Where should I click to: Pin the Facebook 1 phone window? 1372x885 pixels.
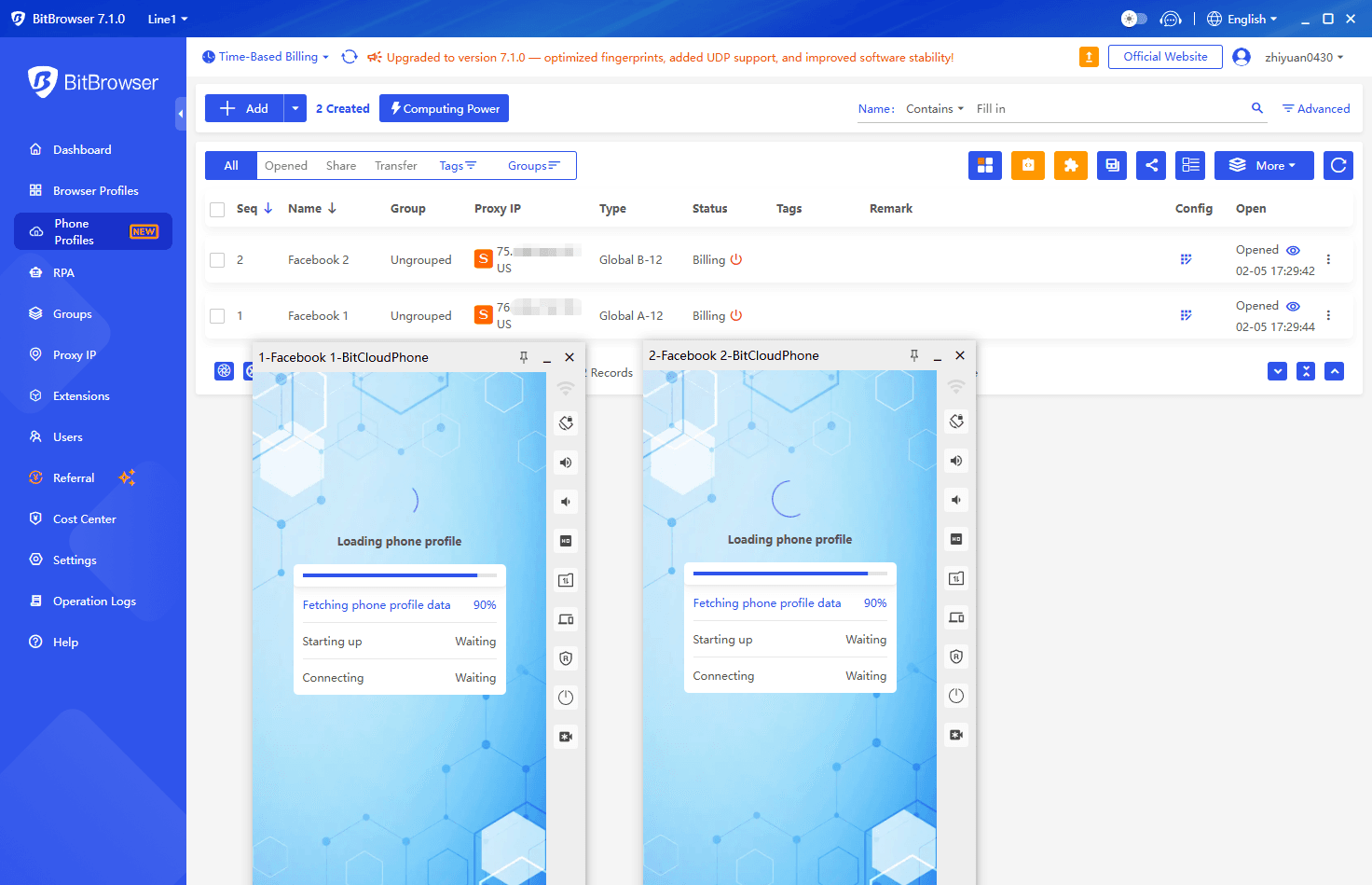point(524,357)
